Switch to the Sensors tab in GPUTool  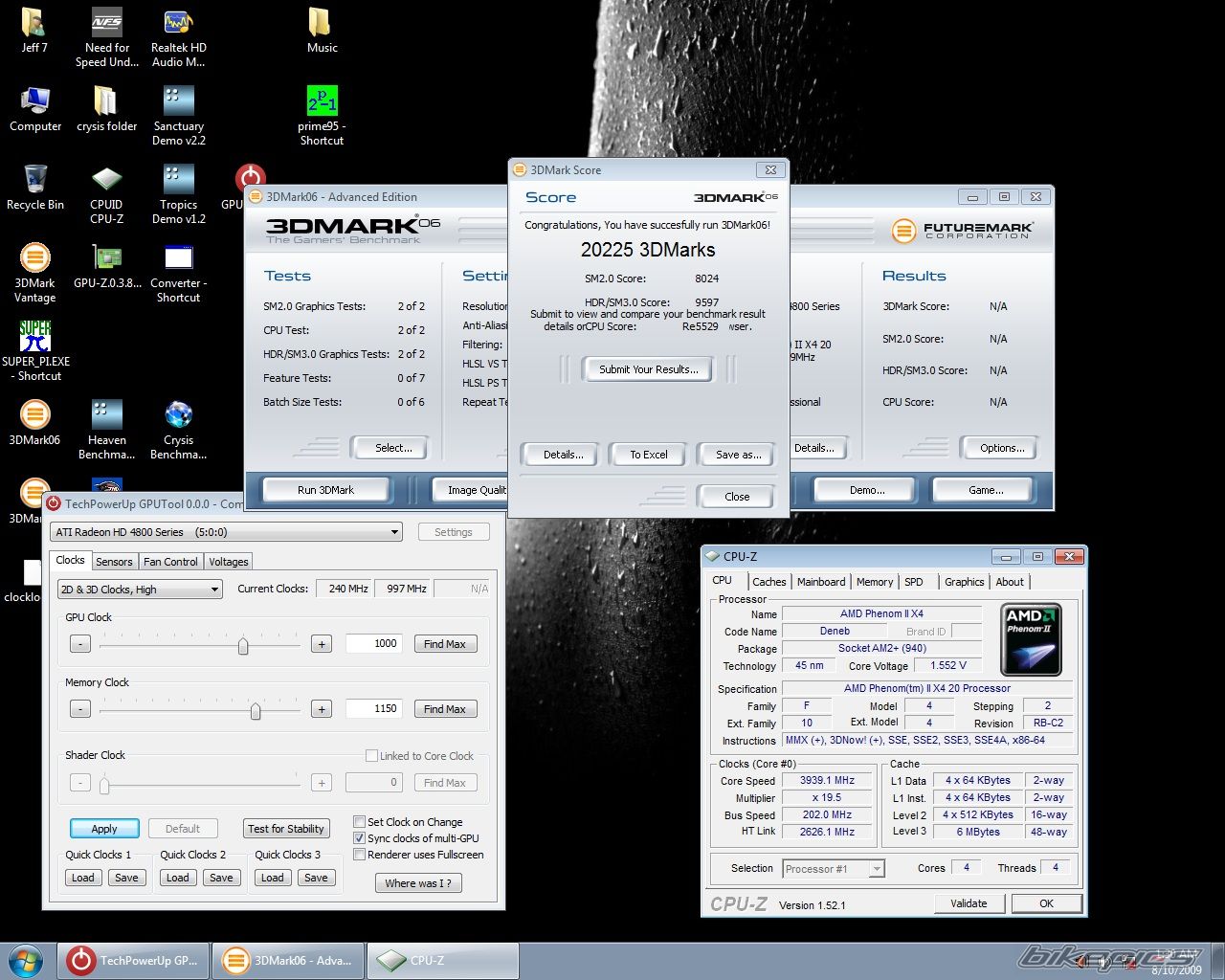114,562
